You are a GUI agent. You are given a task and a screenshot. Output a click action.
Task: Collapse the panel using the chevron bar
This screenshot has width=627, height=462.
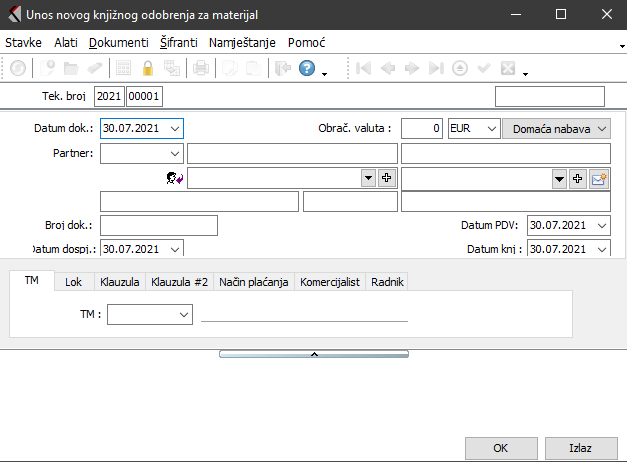[313, 354]
